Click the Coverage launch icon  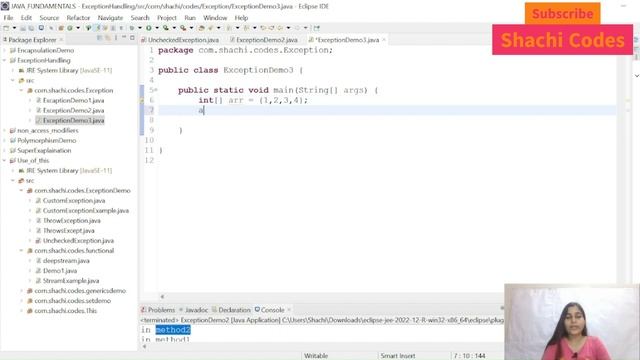166,28
